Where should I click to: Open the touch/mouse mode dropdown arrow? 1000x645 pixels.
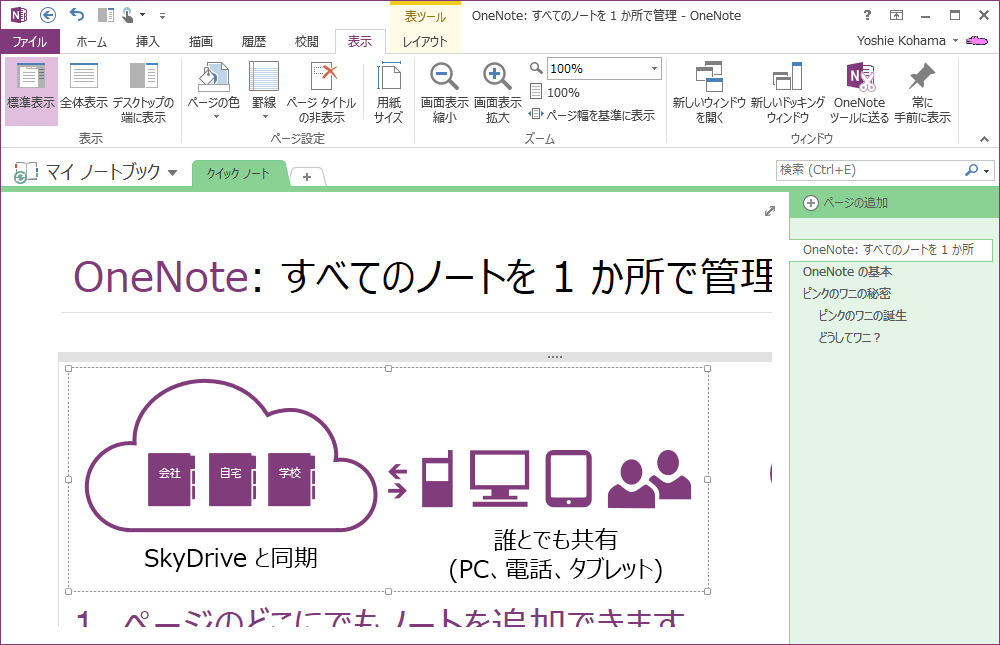coord(142,15)
